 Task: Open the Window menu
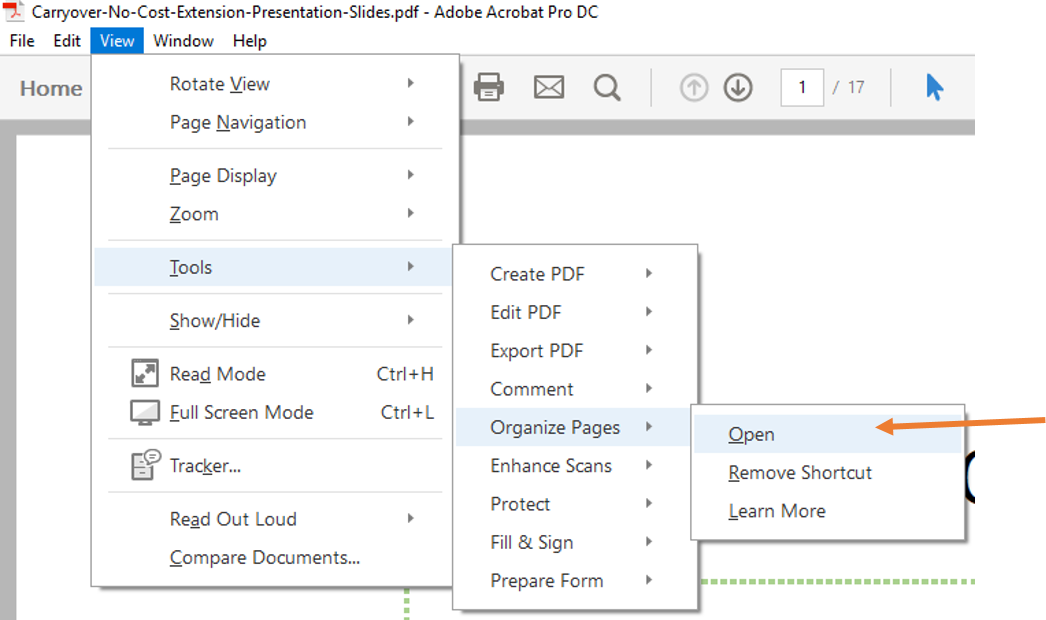[x=183, y=41]
